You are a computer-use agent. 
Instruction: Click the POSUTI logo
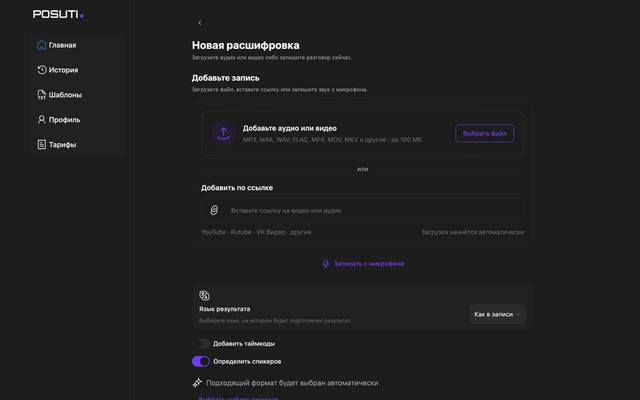pyautogui.click(x=58, y=14)
